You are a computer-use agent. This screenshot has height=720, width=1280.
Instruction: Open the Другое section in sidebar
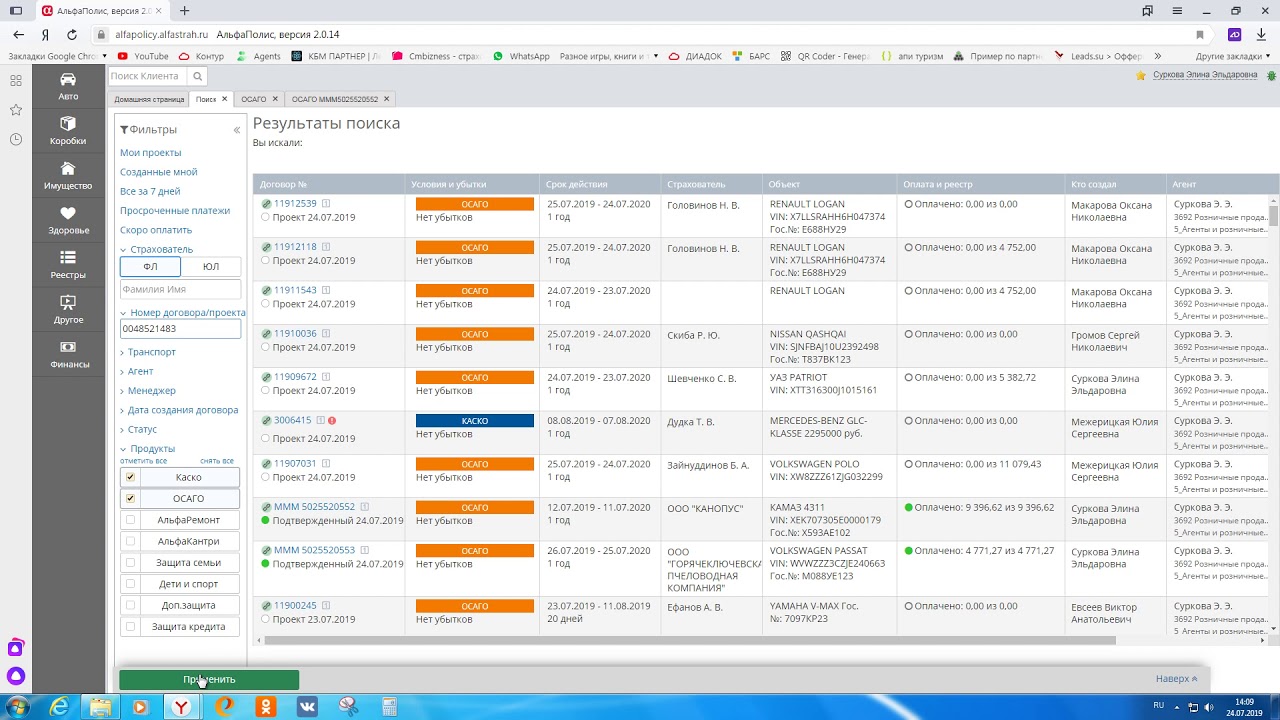click(67, 309)
